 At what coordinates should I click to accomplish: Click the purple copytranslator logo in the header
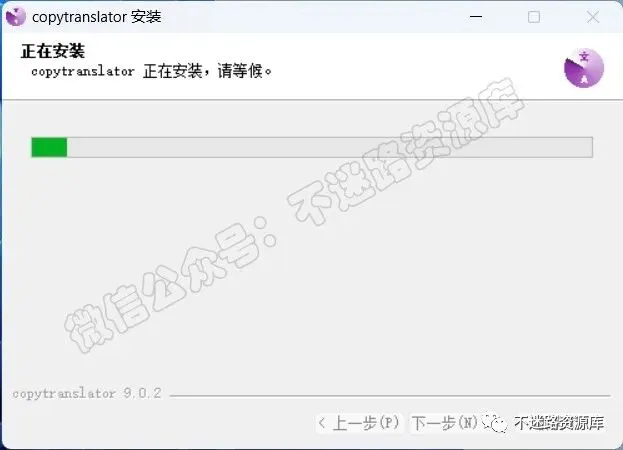[584, 68]
